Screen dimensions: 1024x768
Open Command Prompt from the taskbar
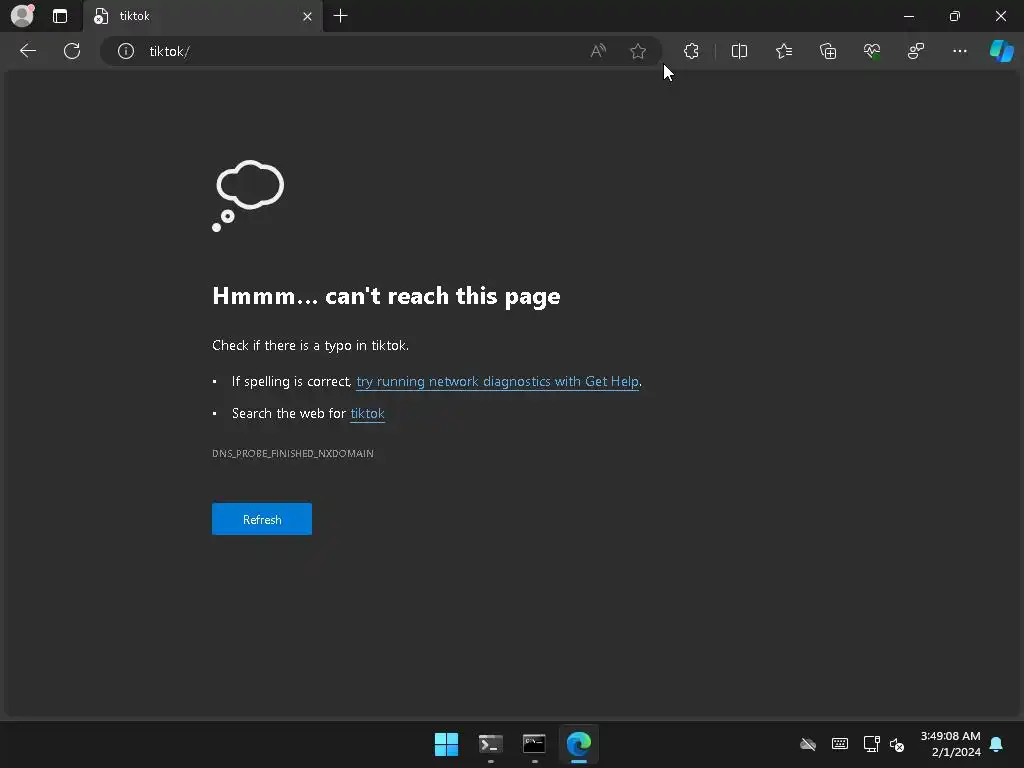click(x=534, y=744)
